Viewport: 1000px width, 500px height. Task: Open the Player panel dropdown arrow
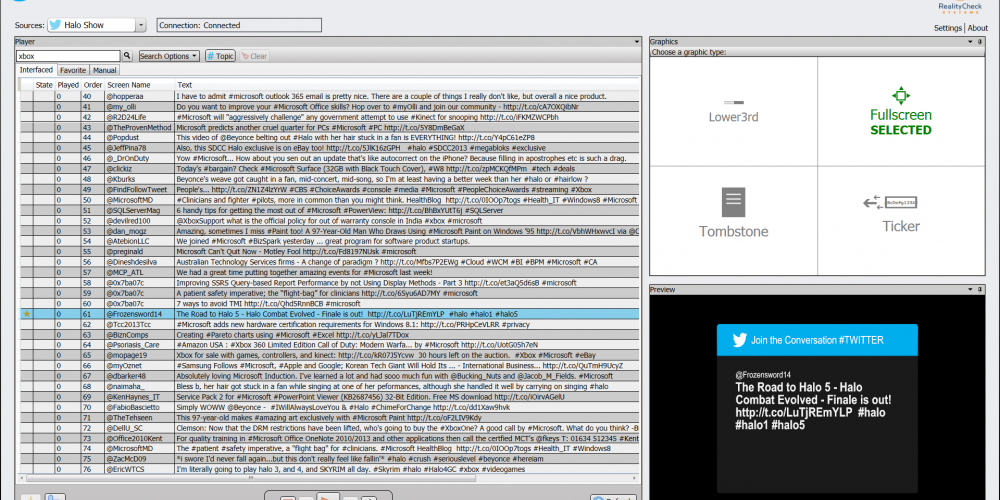point(636,41)
